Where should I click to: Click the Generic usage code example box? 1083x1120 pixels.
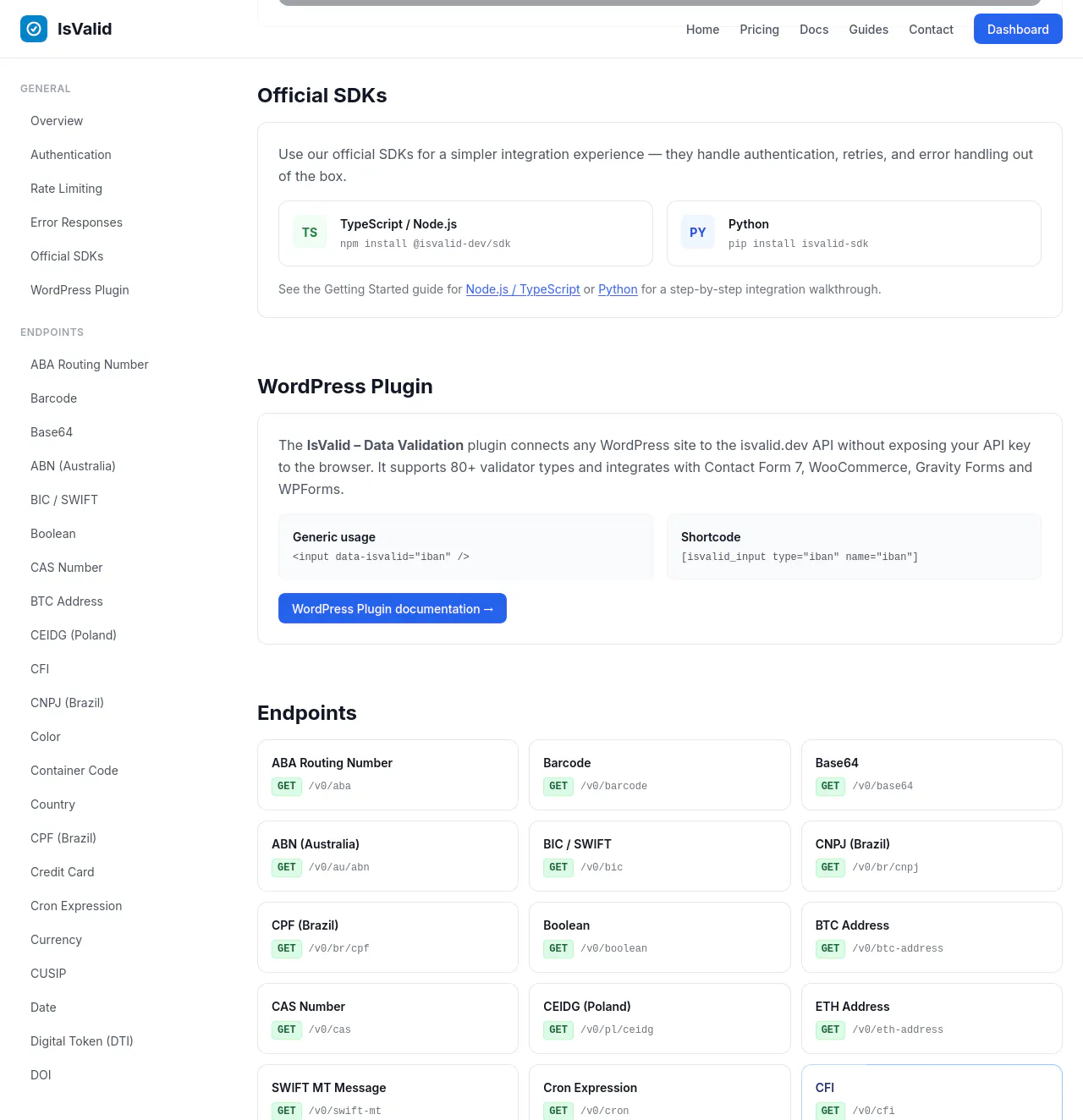pyautogui.click(x=465, y=546)
